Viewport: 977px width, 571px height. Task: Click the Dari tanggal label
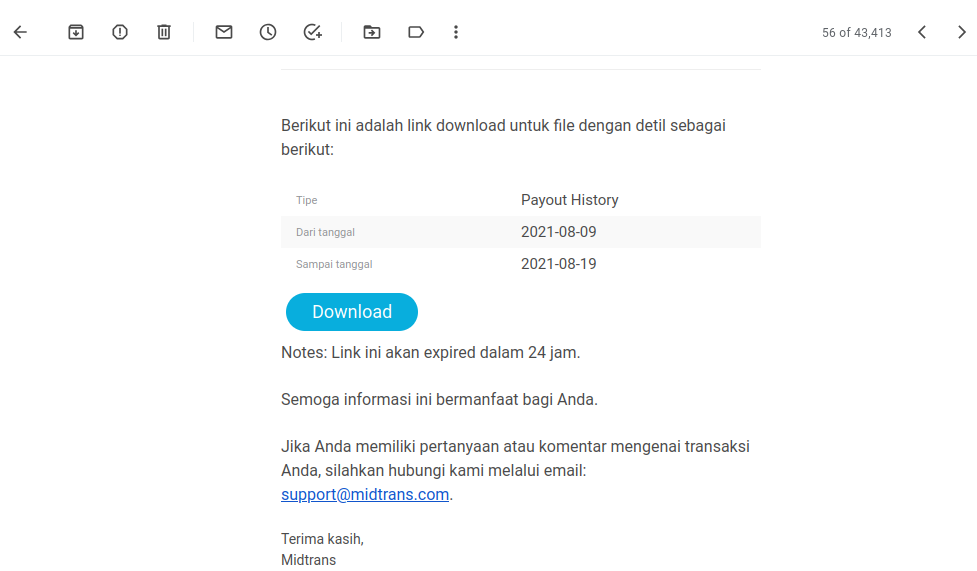(x=325, y=233)
